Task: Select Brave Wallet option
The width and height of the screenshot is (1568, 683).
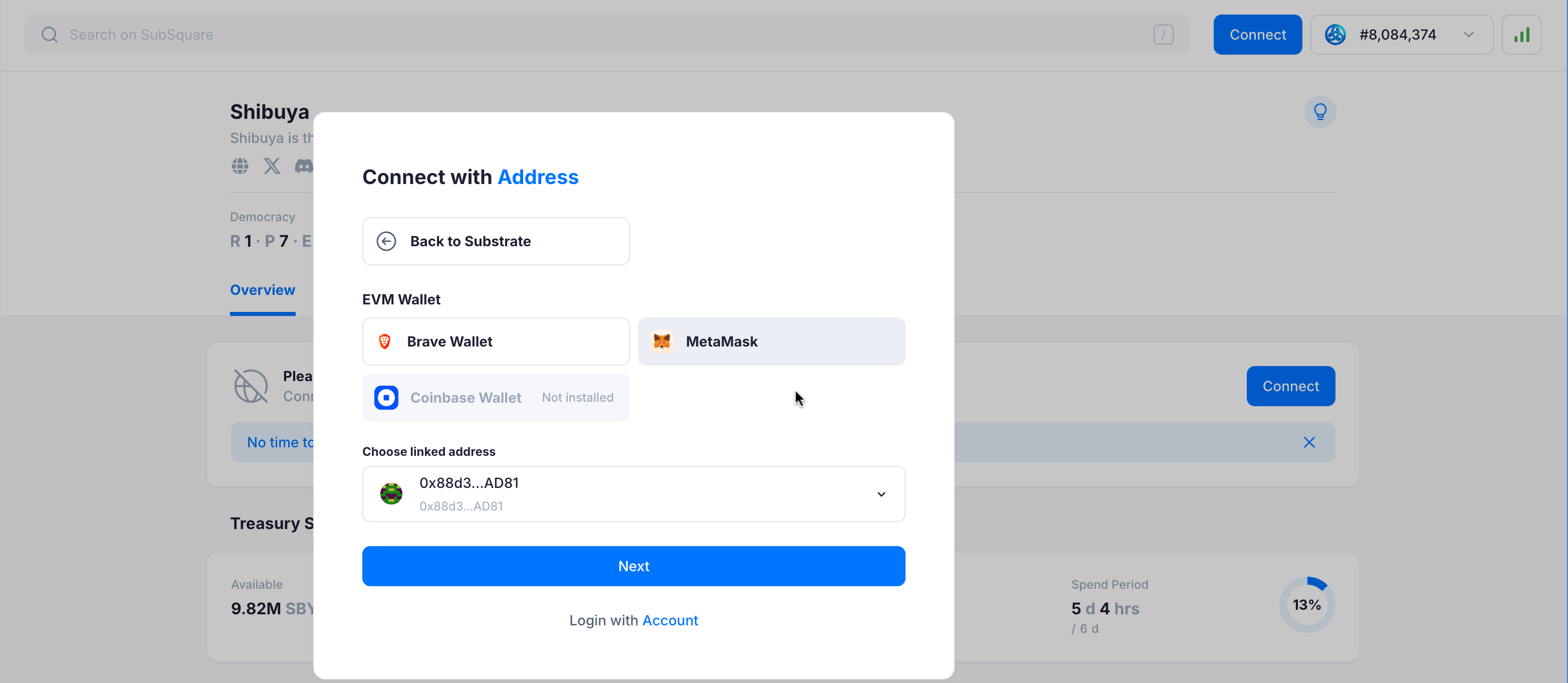Action: 496,341
